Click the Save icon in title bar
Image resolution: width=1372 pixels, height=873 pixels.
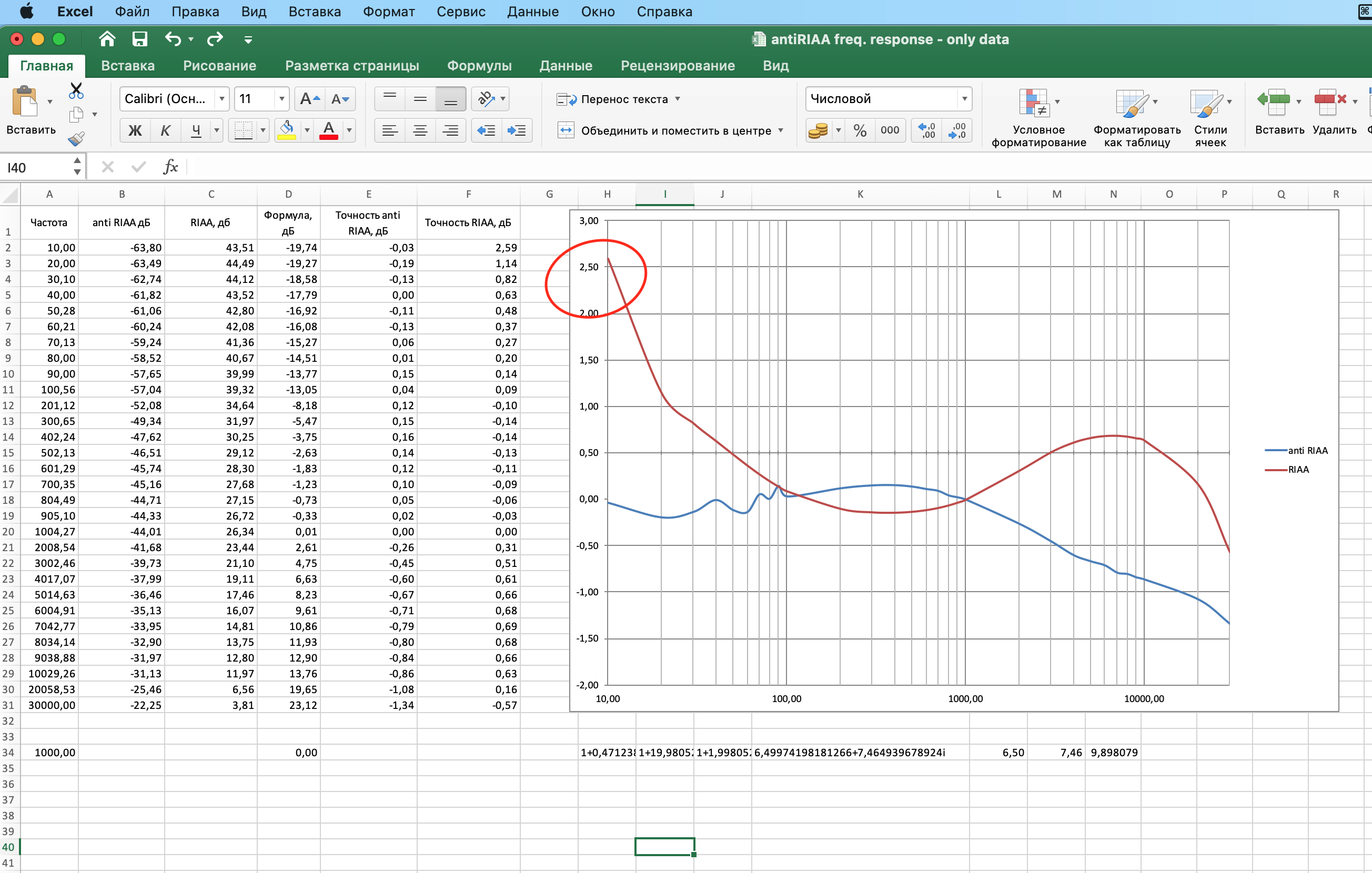(x=139, y=39)
